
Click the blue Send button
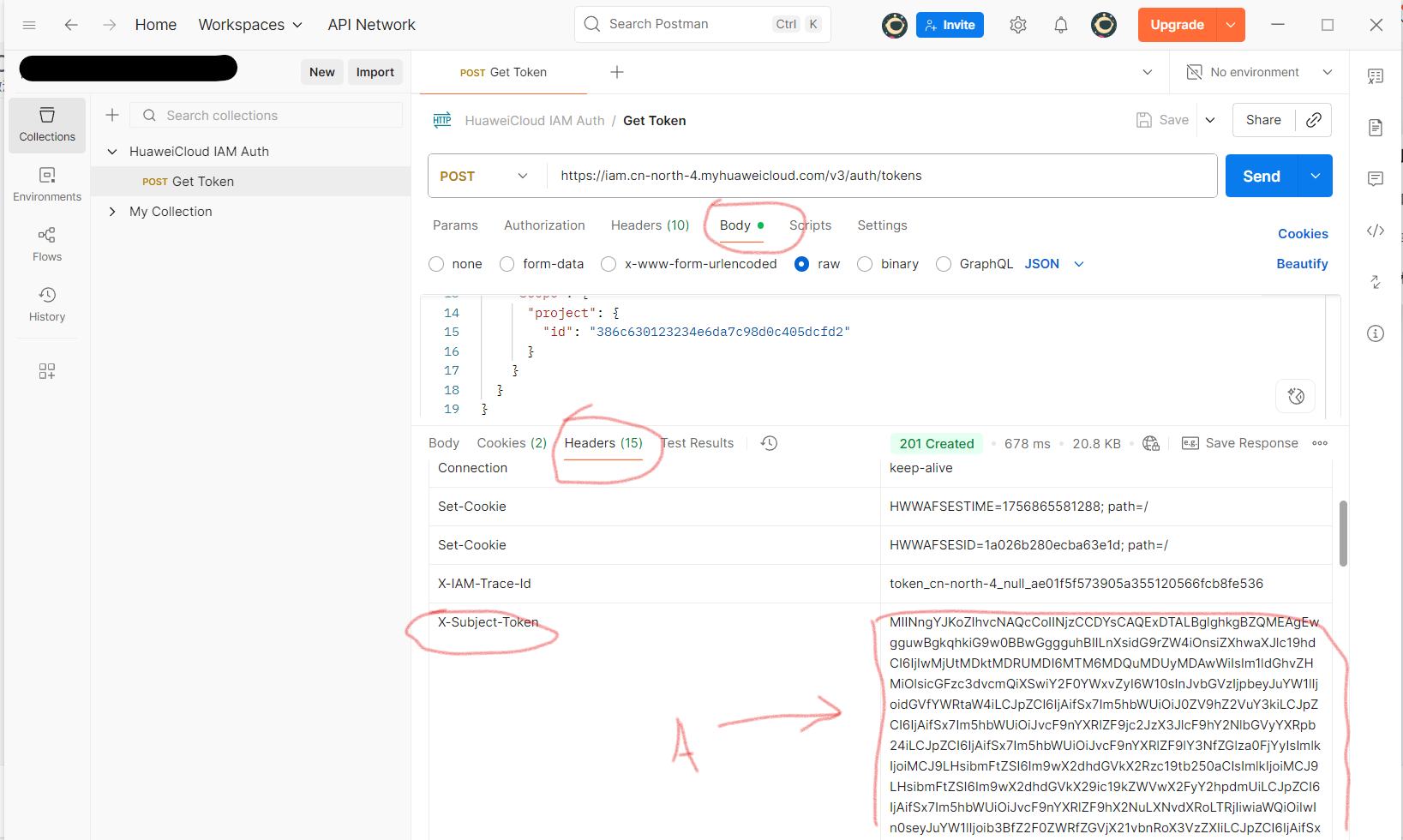point(1262,176)
